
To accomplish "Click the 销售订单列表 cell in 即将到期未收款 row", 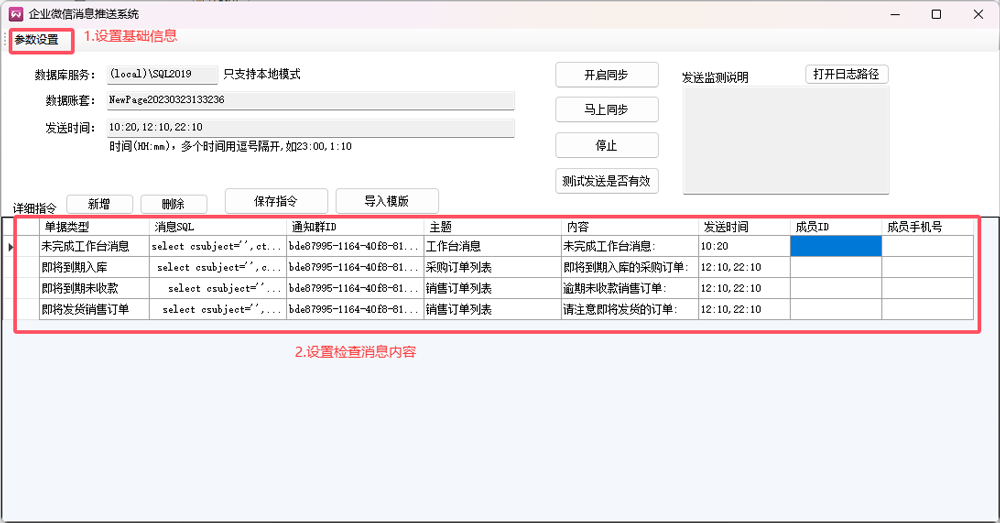I will [x=492, y=288].
